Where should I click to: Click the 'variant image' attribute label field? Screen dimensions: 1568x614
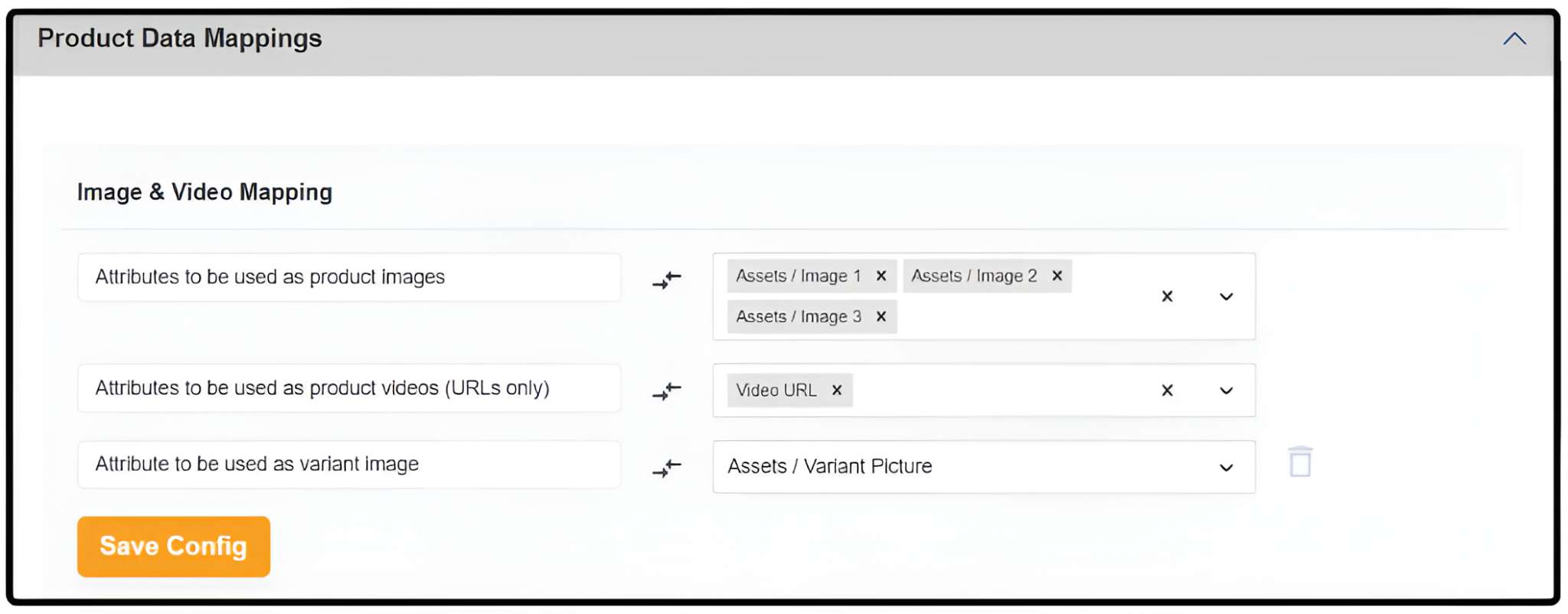tap(348, 464)
